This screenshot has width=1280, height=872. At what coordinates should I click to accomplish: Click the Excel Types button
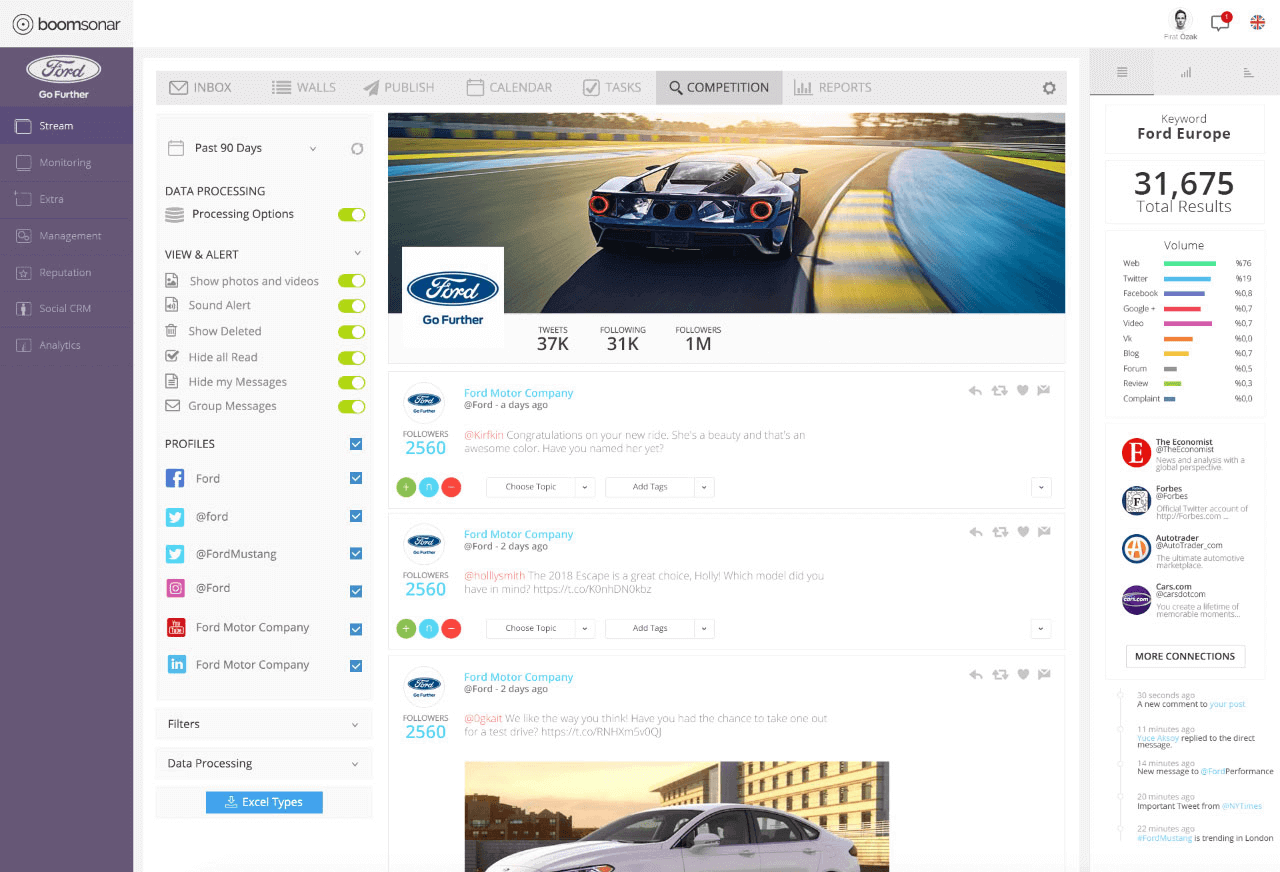[264, 802]
